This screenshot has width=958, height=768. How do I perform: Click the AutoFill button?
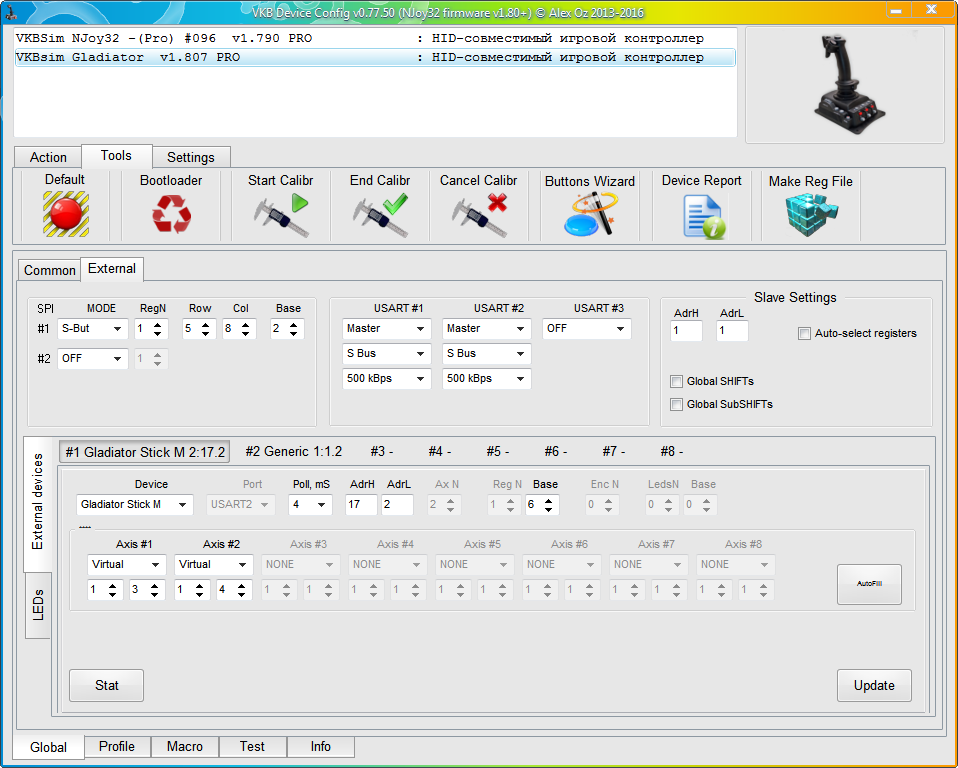pyautogui.click(x=869, y=584)
